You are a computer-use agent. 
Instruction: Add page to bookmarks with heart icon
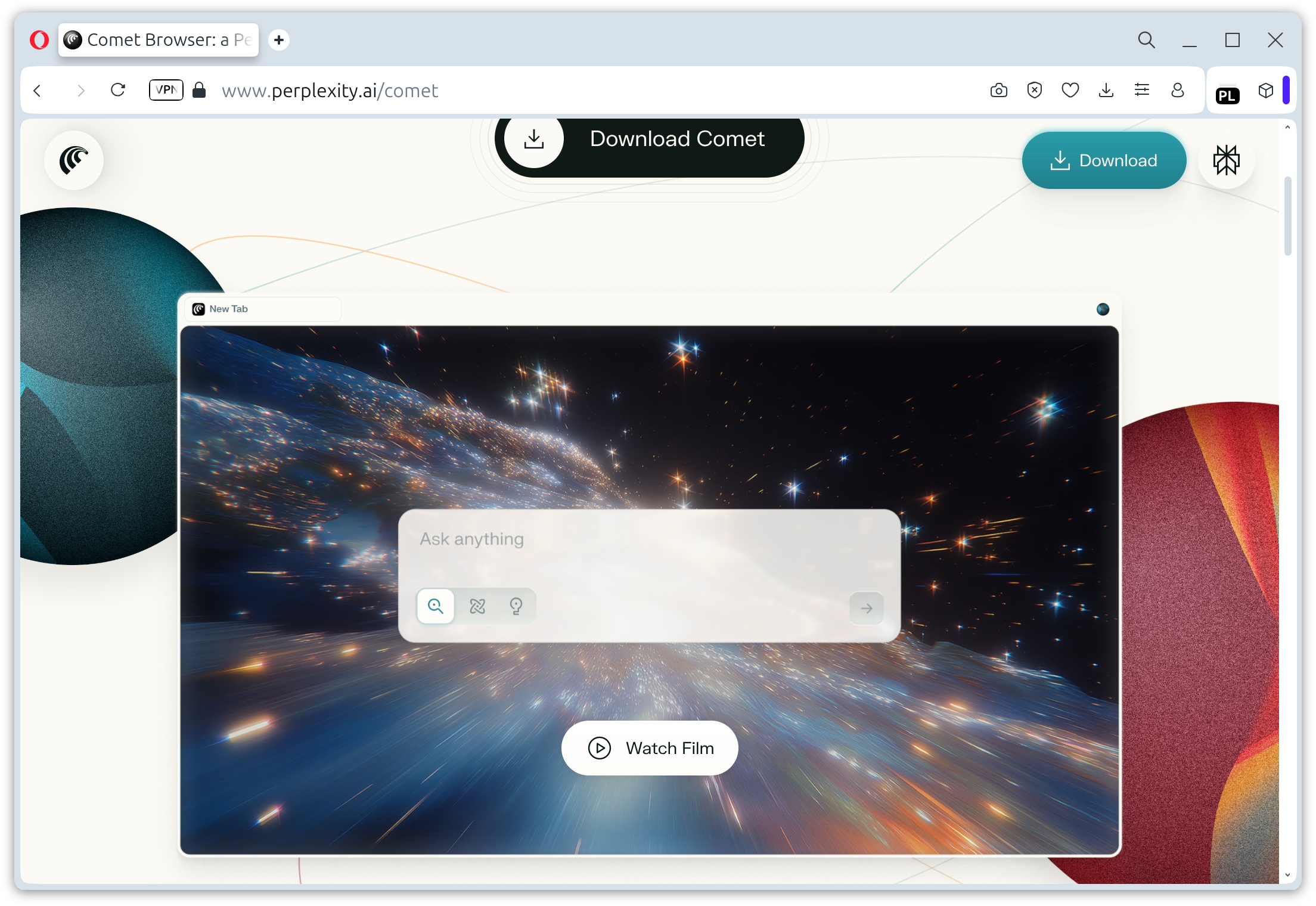(1070, 90)
